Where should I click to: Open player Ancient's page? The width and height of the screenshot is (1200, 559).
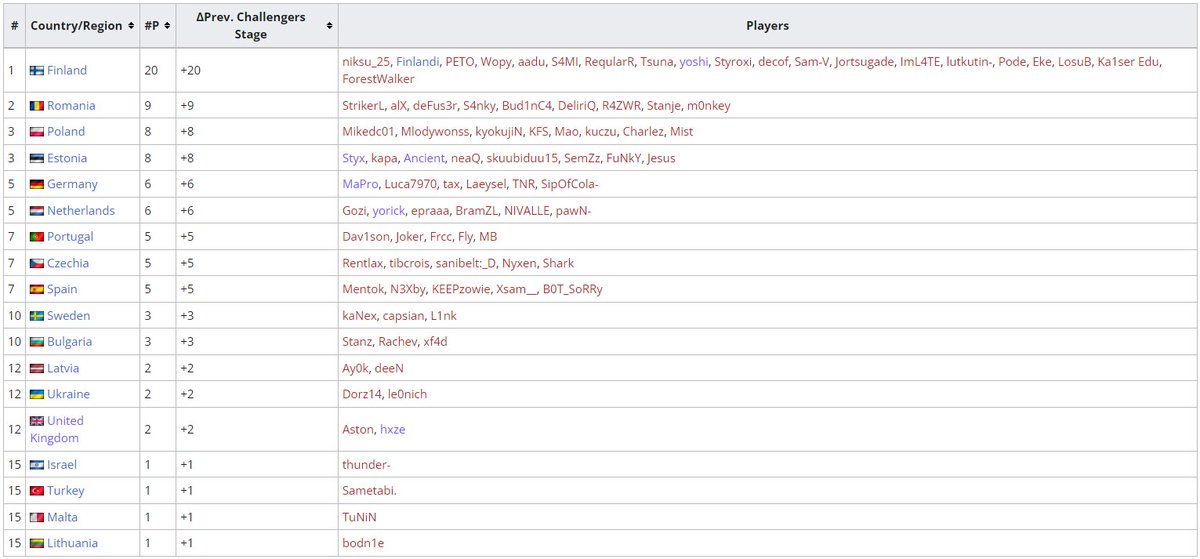click(x=424, y=158)
